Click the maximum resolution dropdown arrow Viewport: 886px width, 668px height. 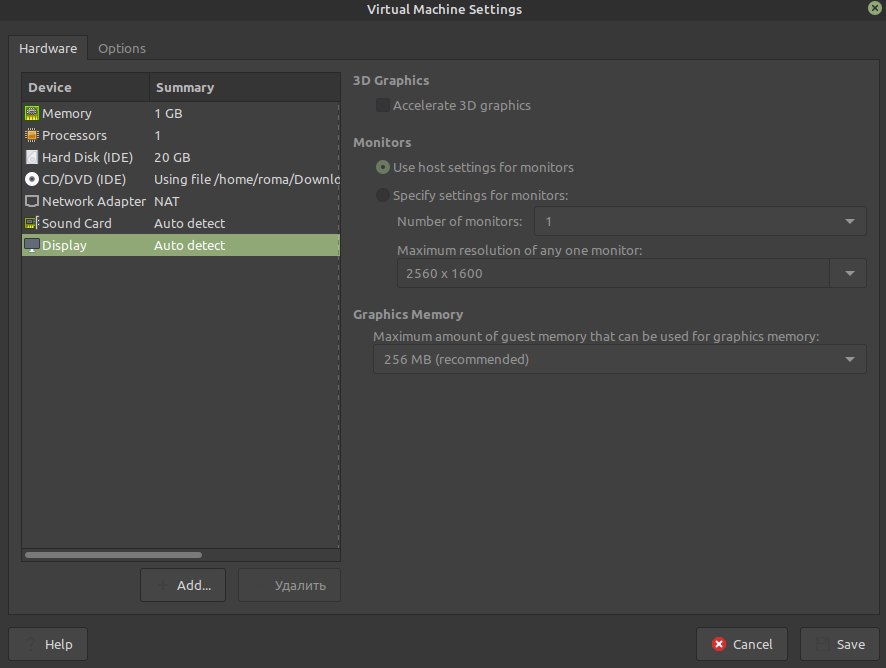pos(849,274)
